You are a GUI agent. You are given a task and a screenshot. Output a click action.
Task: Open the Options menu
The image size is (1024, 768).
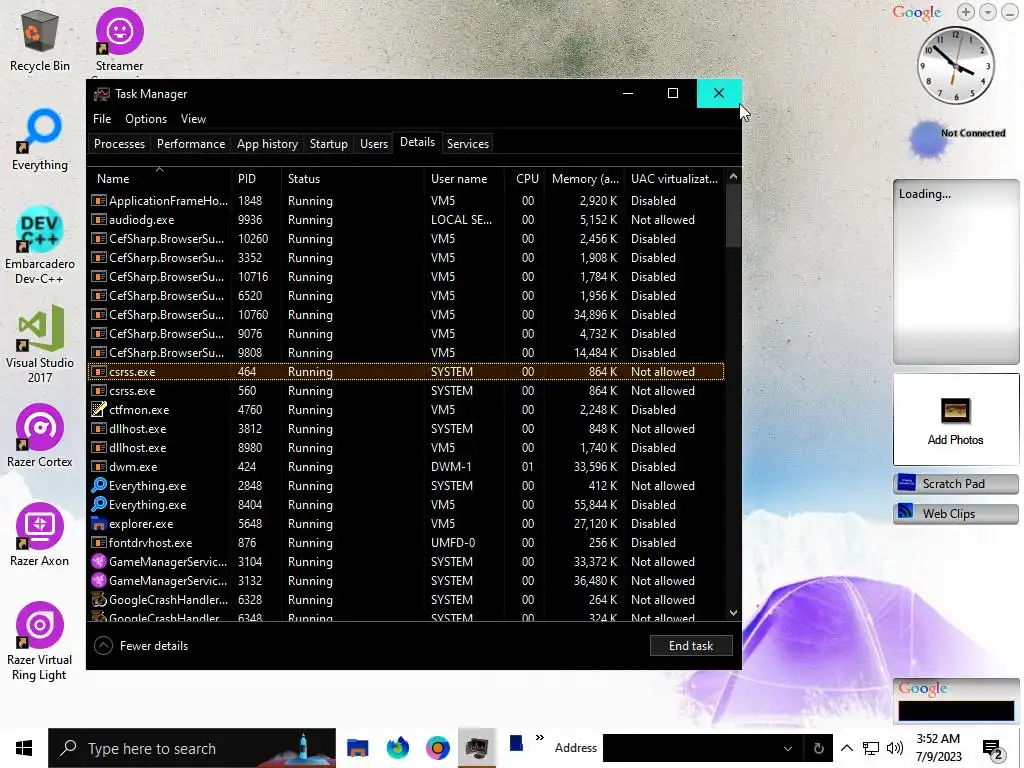[x=146, y=119]
